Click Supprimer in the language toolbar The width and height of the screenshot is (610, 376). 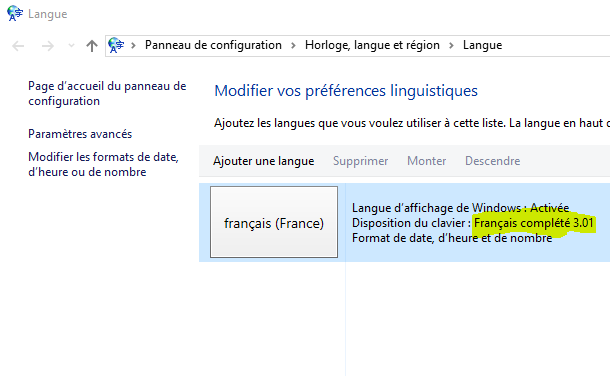pyautogui.click(x=360, y=161)
